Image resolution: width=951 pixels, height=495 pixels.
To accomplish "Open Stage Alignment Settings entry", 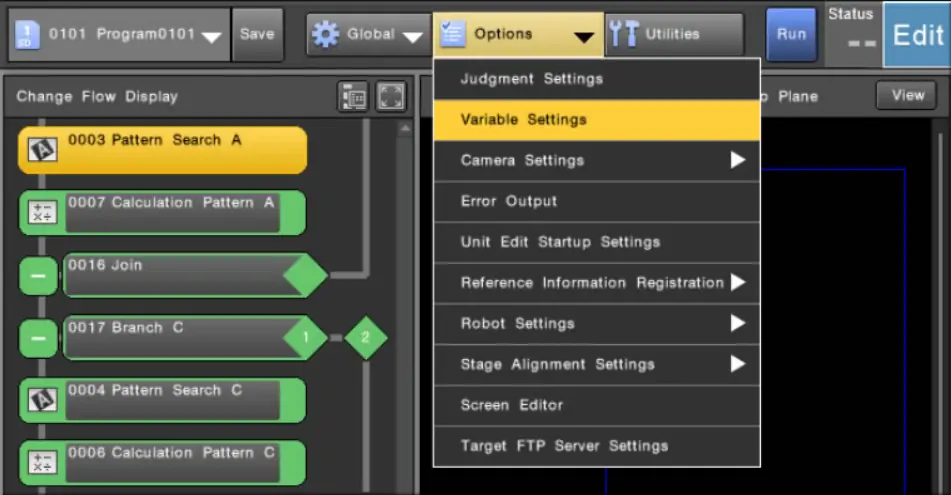I will click(597, 365).
